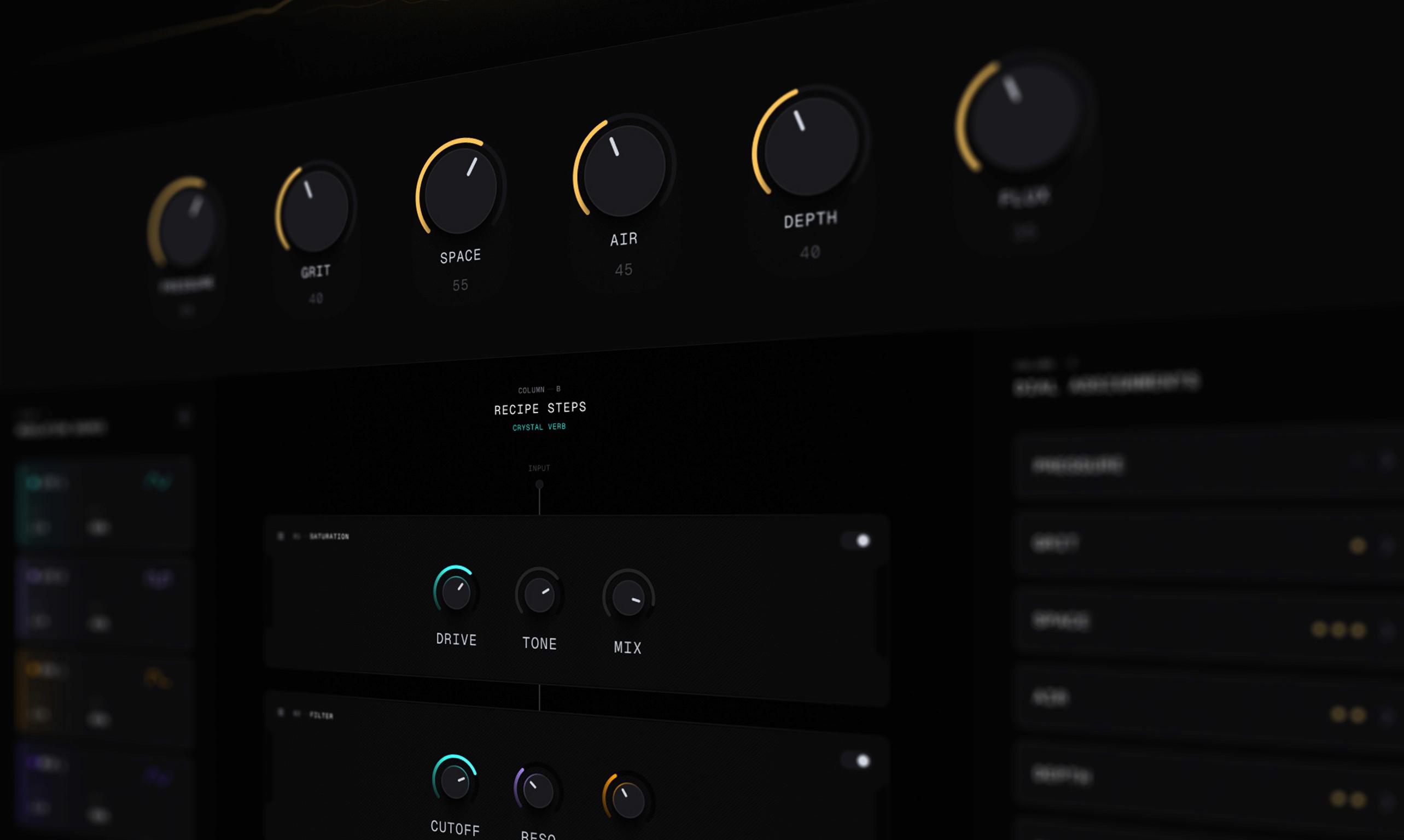Click the Filter step drag handle icon
This screenshot has height=840, width=1404.
pos(280,712)
